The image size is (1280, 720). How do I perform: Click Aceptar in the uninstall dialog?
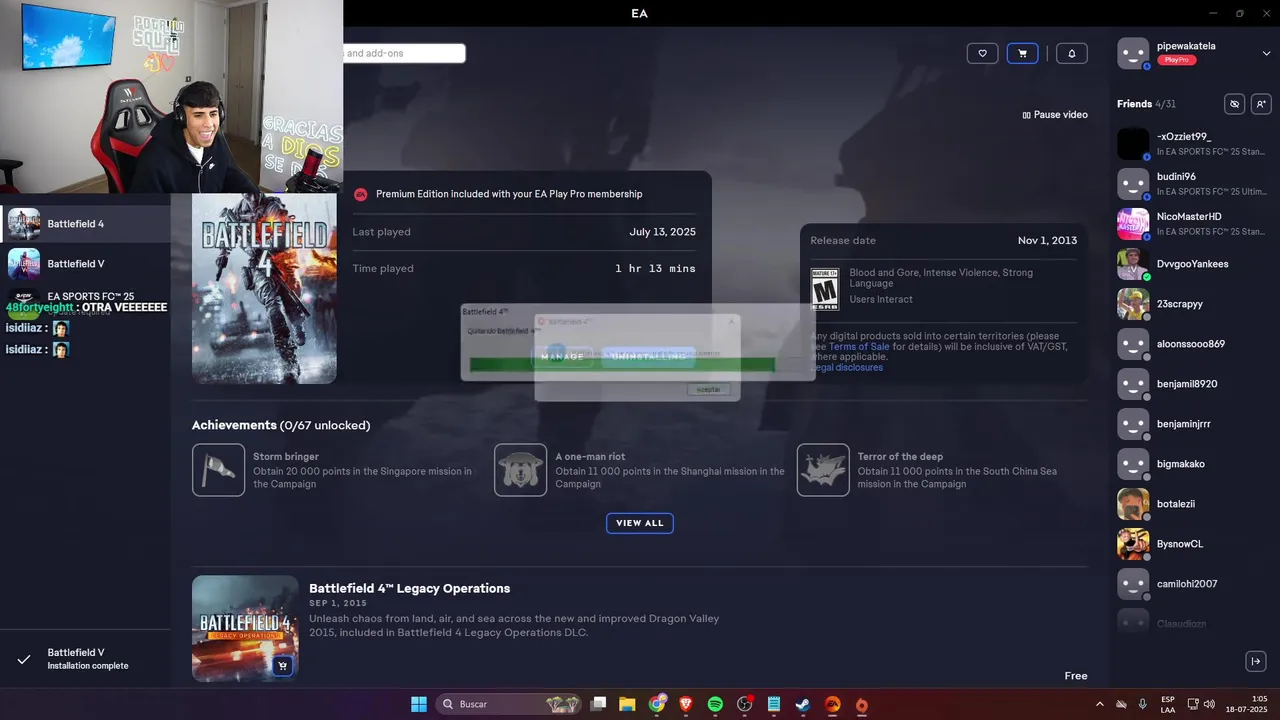pyautogui.click(x=708, y=389)
